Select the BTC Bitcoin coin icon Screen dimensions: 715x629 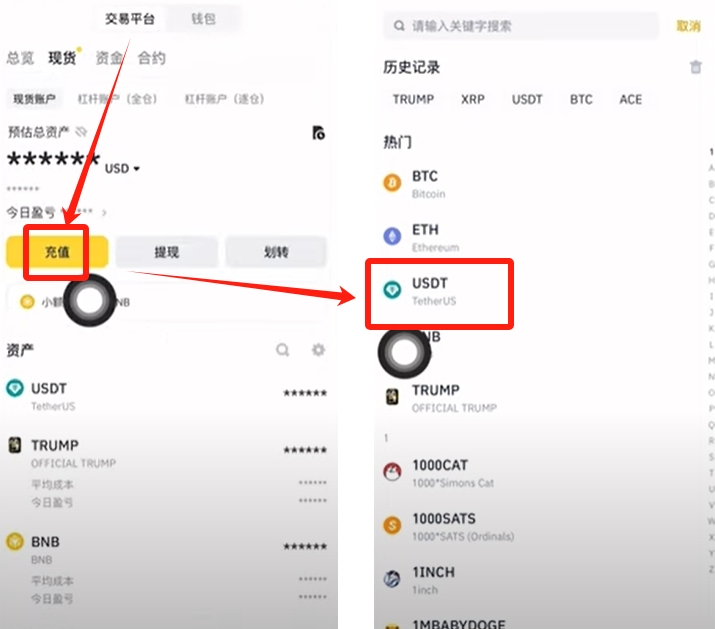click(392, 183)
